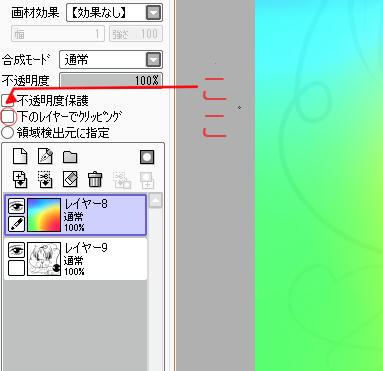
Task: Click the grayed-out merge mask icon
Action: (122, 180)
